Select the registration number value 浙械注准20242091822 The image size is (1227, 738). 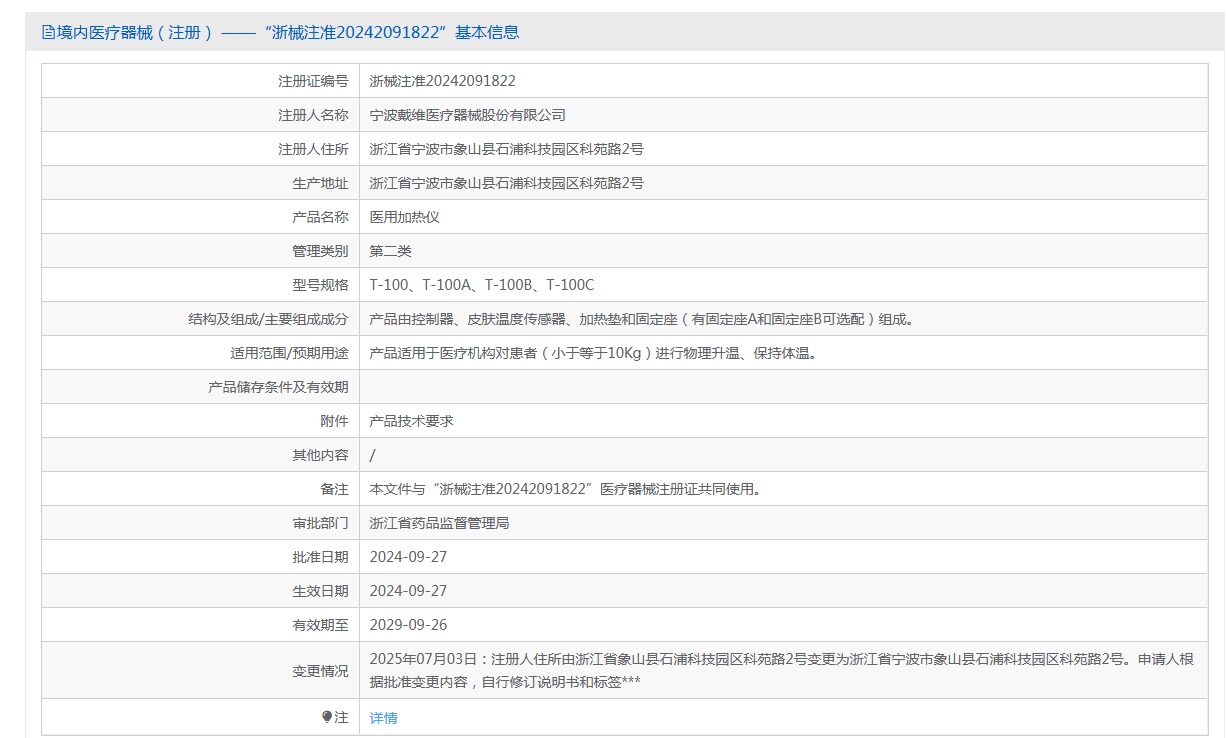442,81
